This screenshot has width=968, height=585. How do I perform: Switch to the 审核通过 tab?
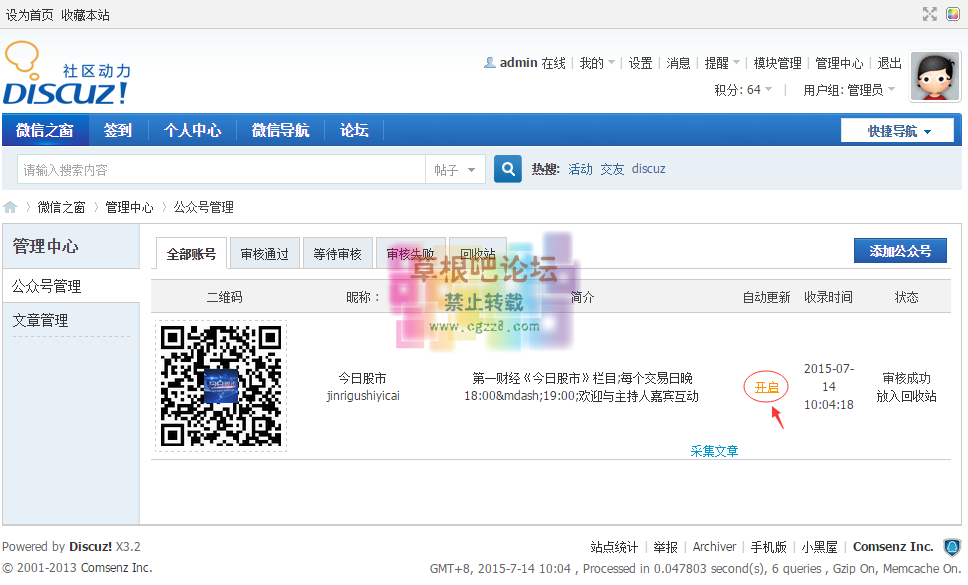tap(264, 253)
